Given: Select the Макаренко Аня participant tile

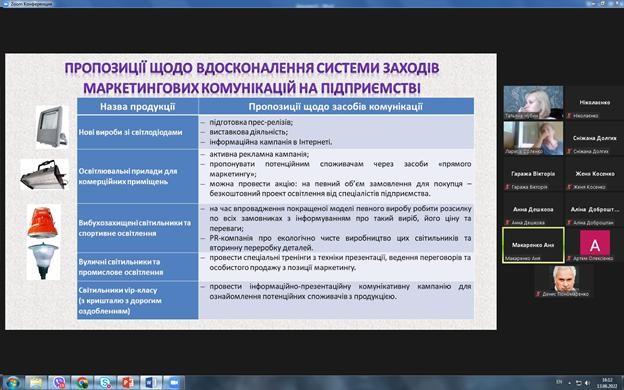Looking at the screenshot, I should [533, 245].
